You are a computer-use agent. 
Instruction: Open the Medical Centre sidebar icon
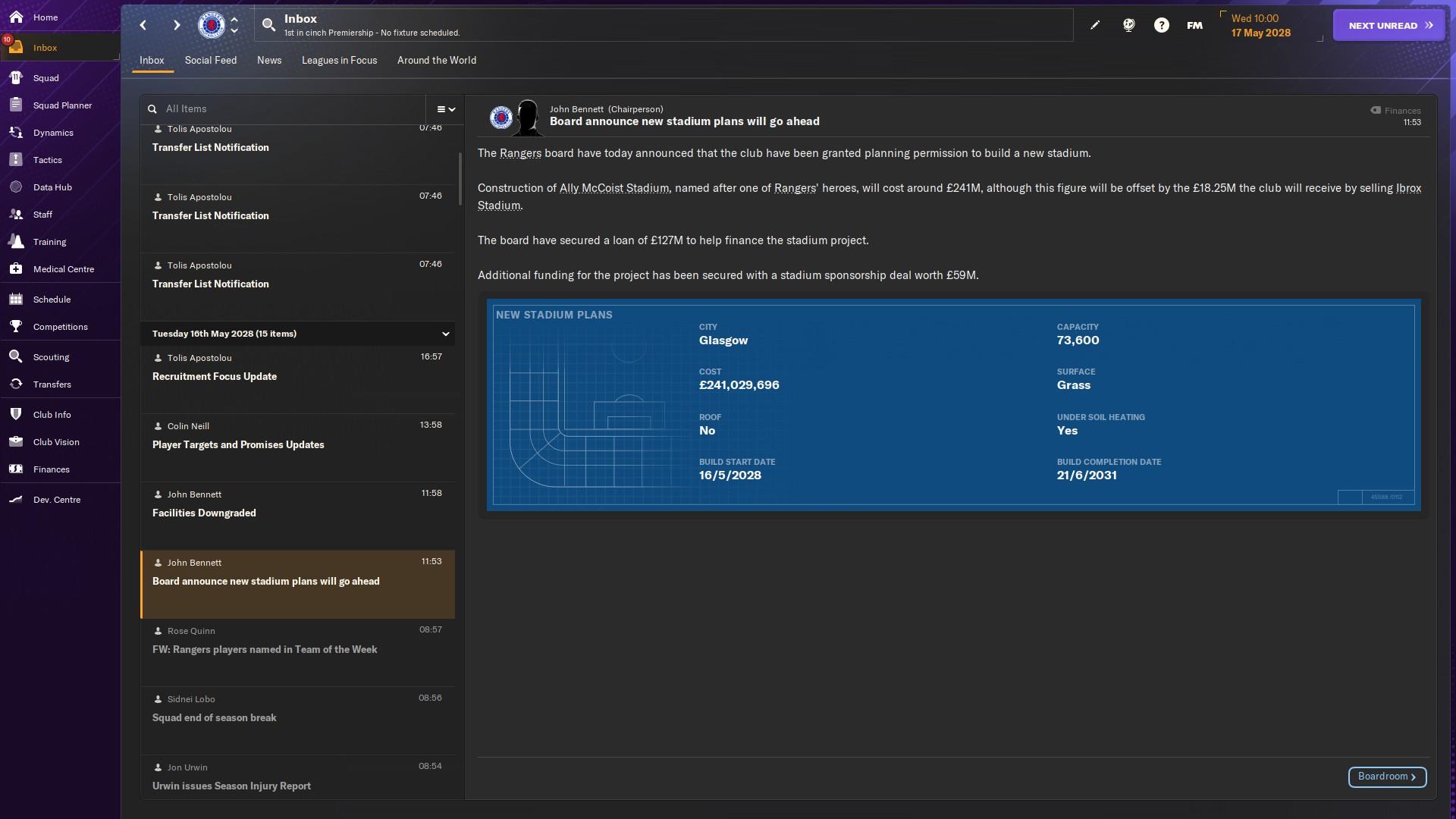click(16, 268)
